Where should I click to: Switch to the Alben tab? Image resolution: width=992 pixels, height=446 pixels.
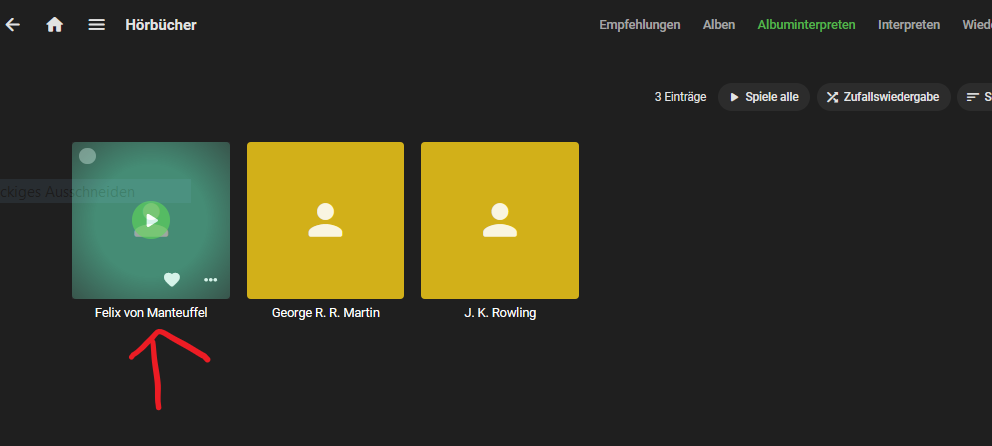[x=719, y=25]
